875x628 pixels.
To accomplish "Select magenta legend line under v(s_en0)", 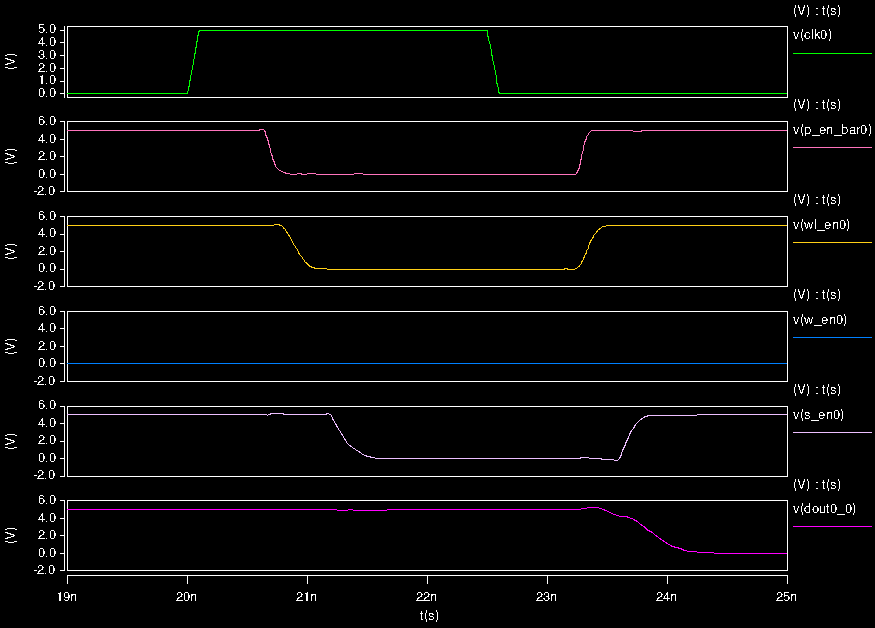I will (831, 432).
